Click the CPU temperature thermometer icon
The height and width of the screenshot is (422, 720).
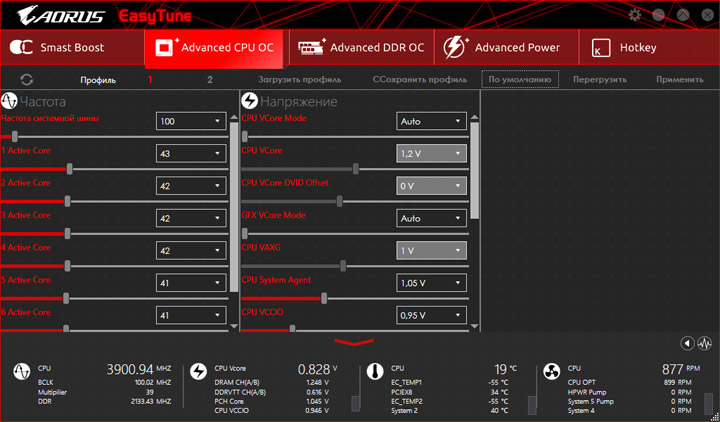[x=375, y=371]
